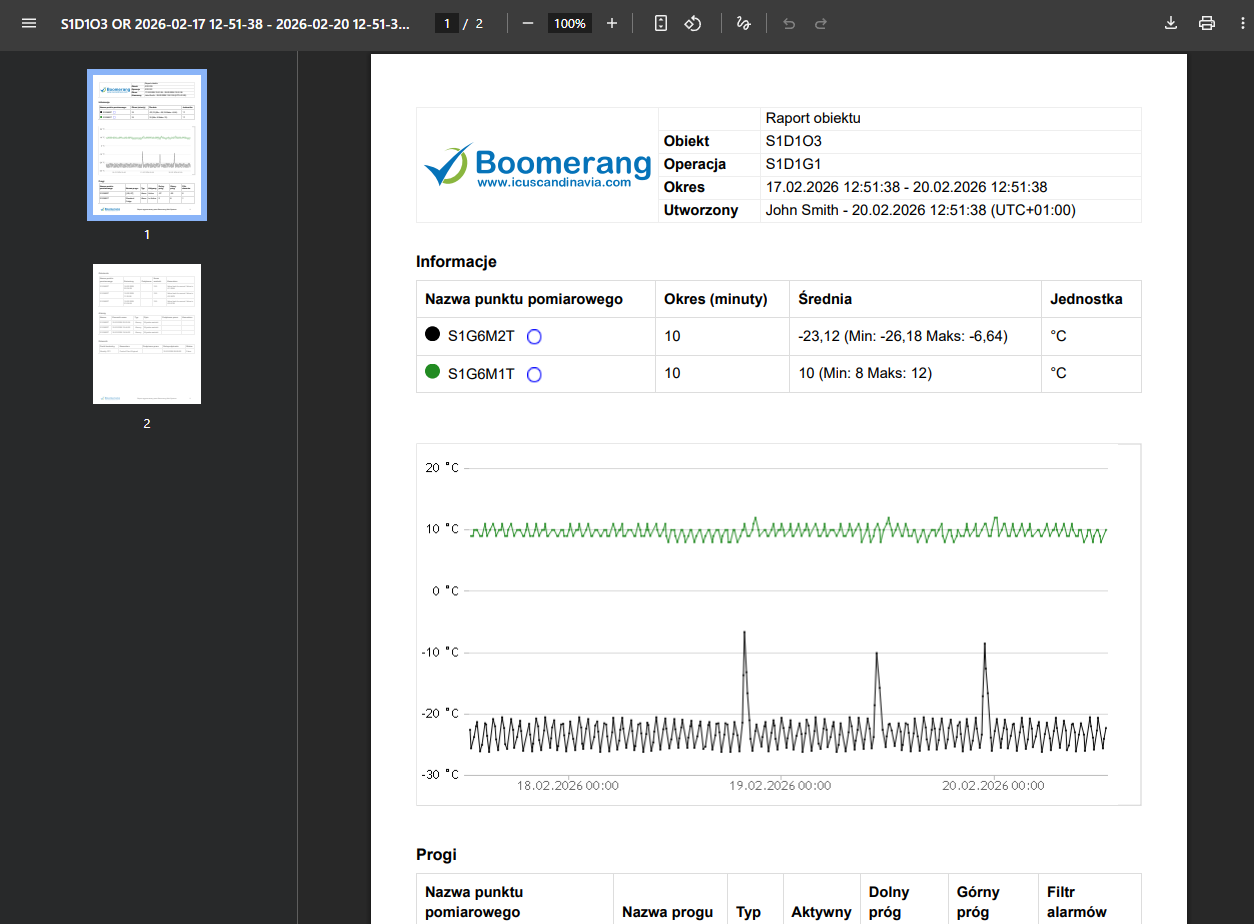Click the green S1G6M1T color dot
The height and width of the screenshot is (924, 1254).
coord(433,372)
